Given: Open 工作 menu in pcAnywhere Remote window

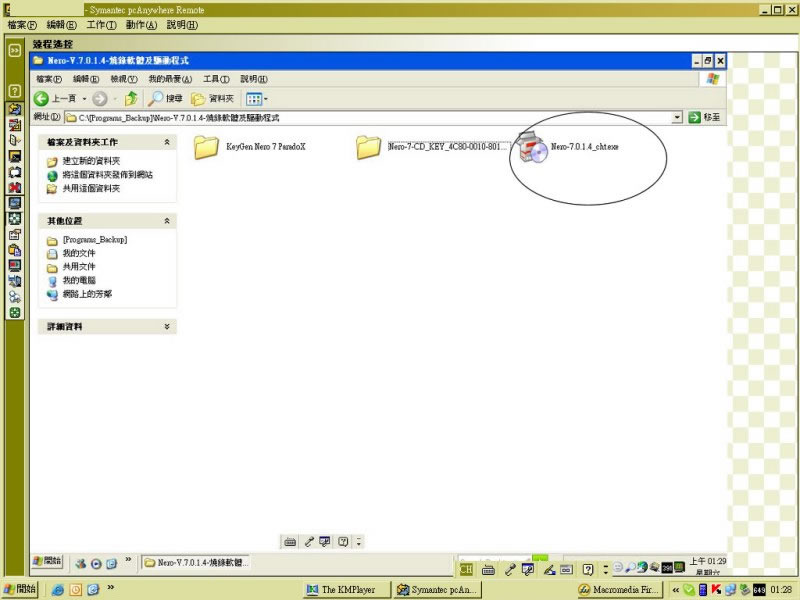Looking at the screenshot, I should click(101, 24).
